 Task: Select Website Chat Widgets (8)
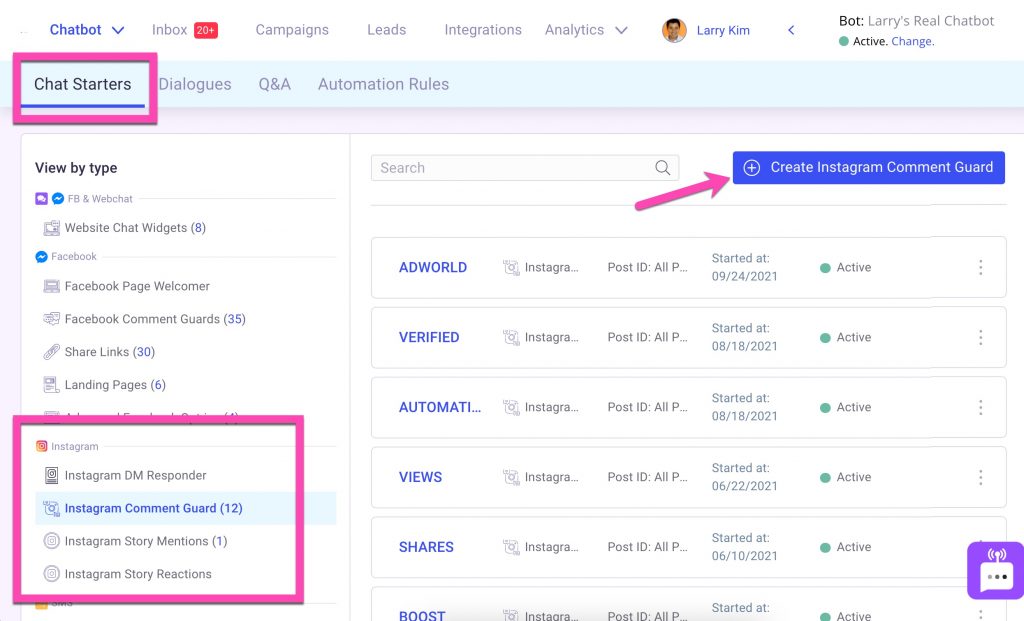coord(135,228)
